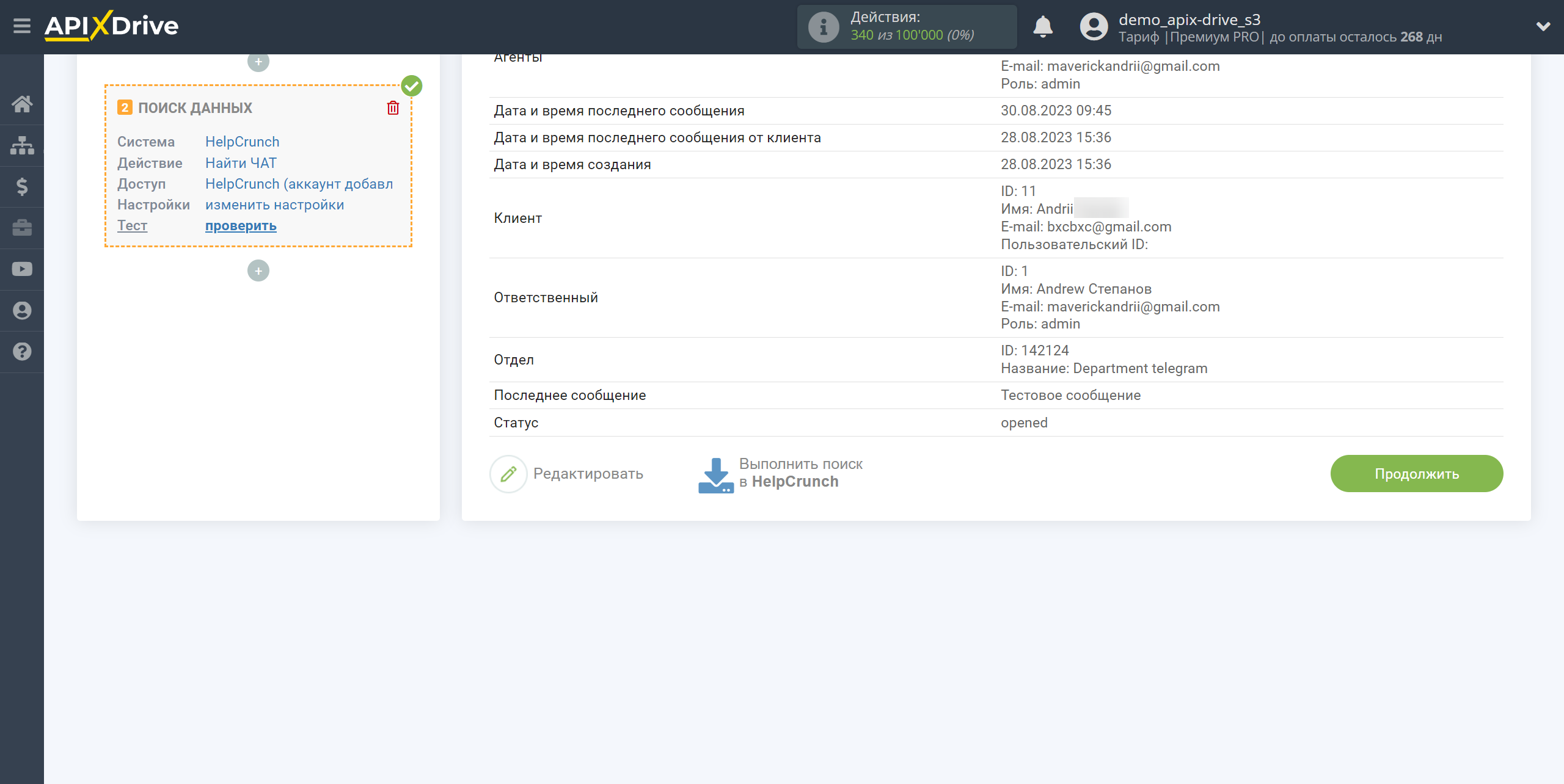Open connections sitemap icon in sidebar

click(22, 145)
